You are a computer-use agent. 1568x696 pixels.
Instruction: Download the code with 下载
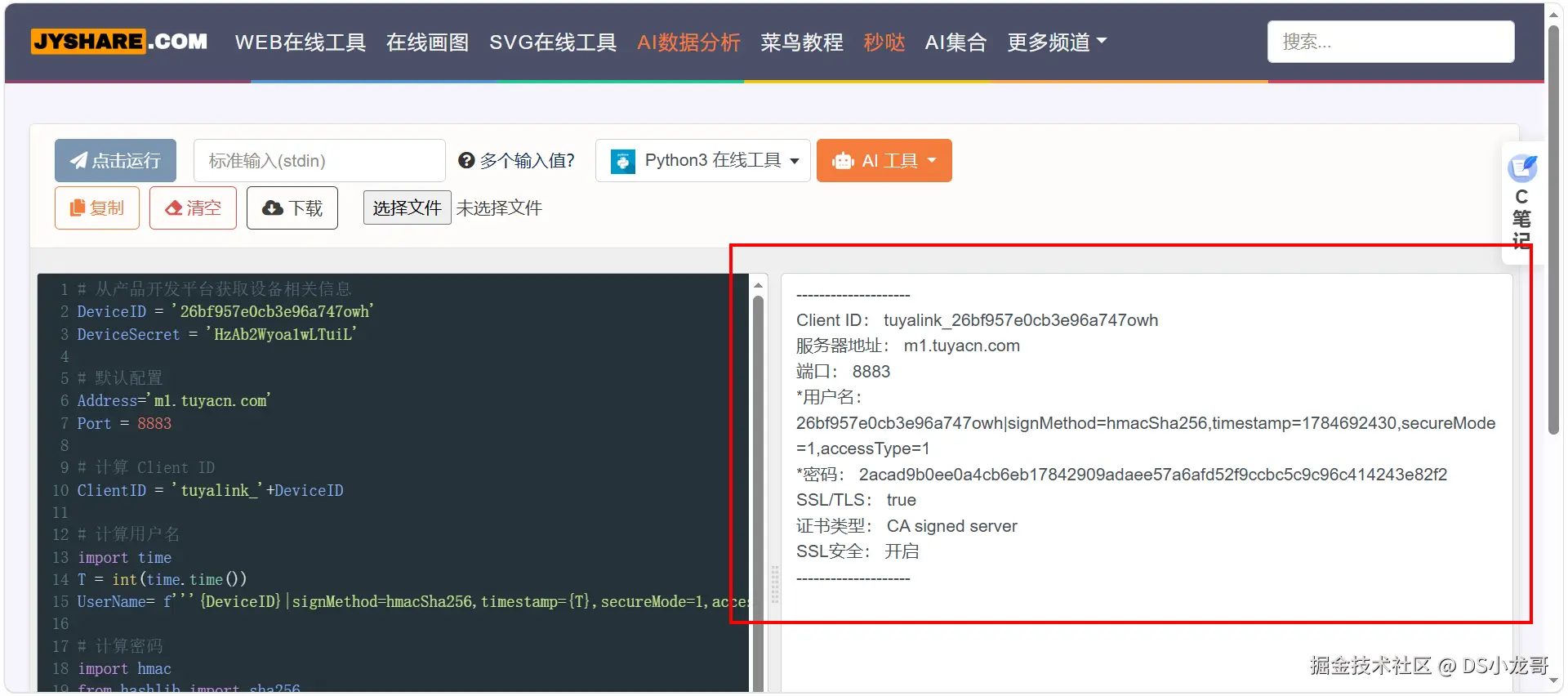click(292, 207)
